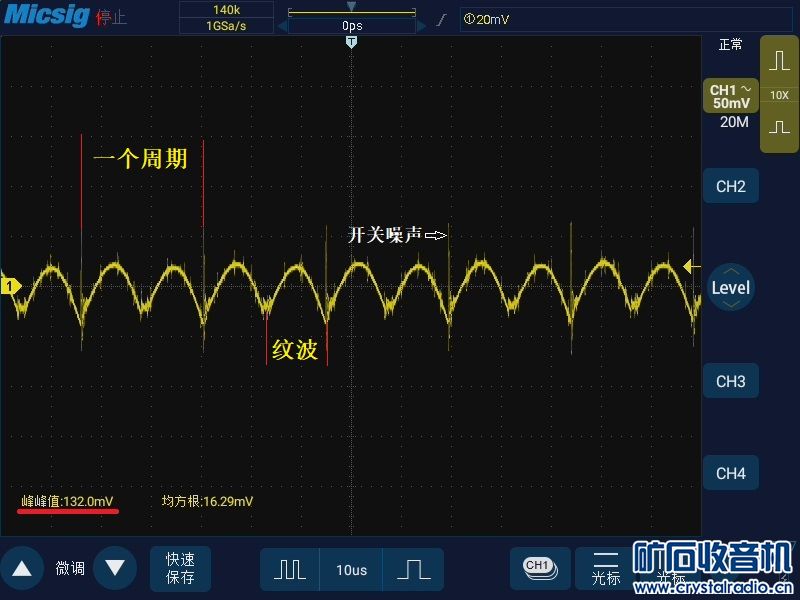Select the channel 1 ground marker

10,286
